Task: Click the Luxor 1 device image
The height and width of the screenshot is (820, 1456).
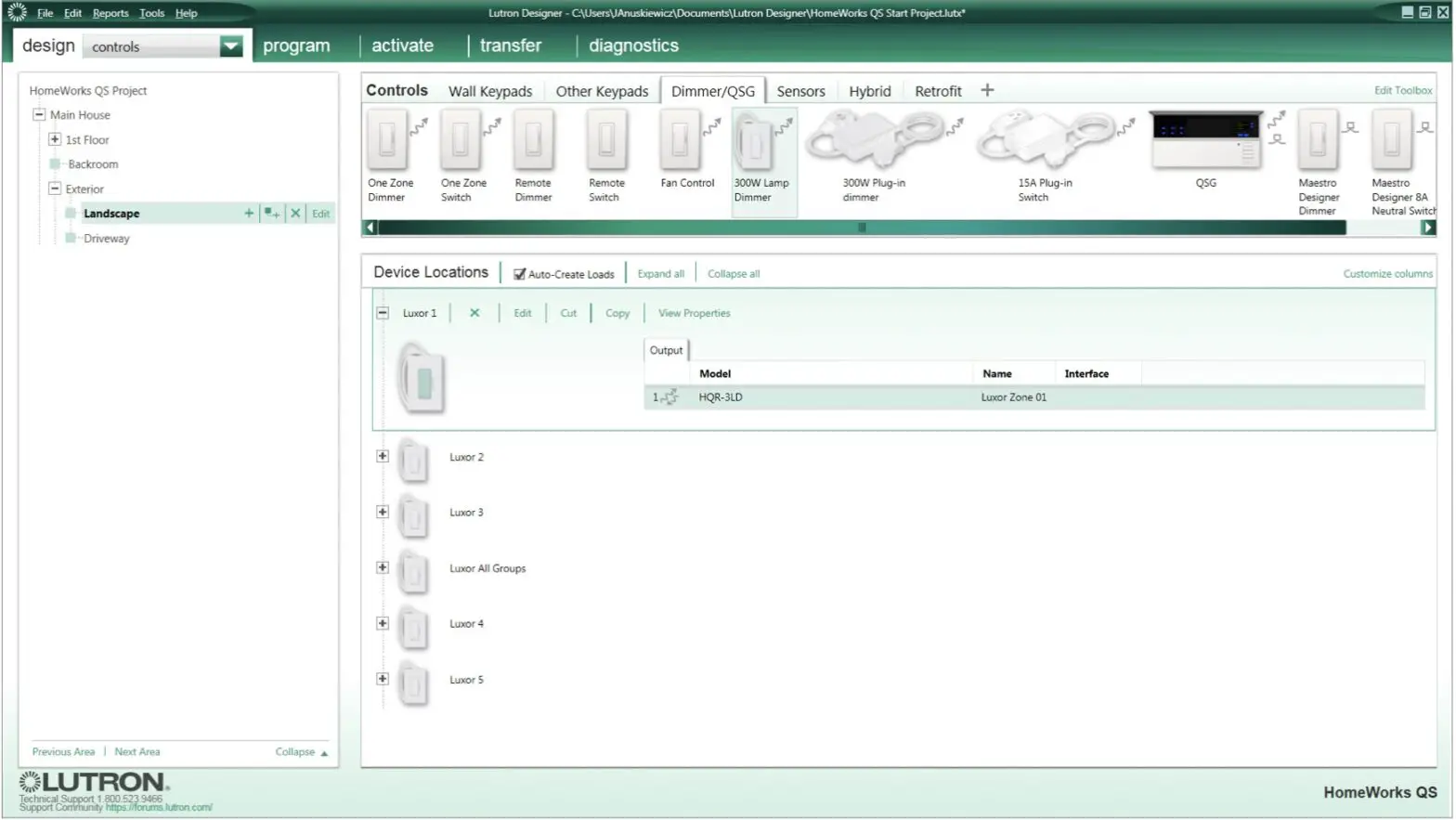Action: [x=421, y=379]
